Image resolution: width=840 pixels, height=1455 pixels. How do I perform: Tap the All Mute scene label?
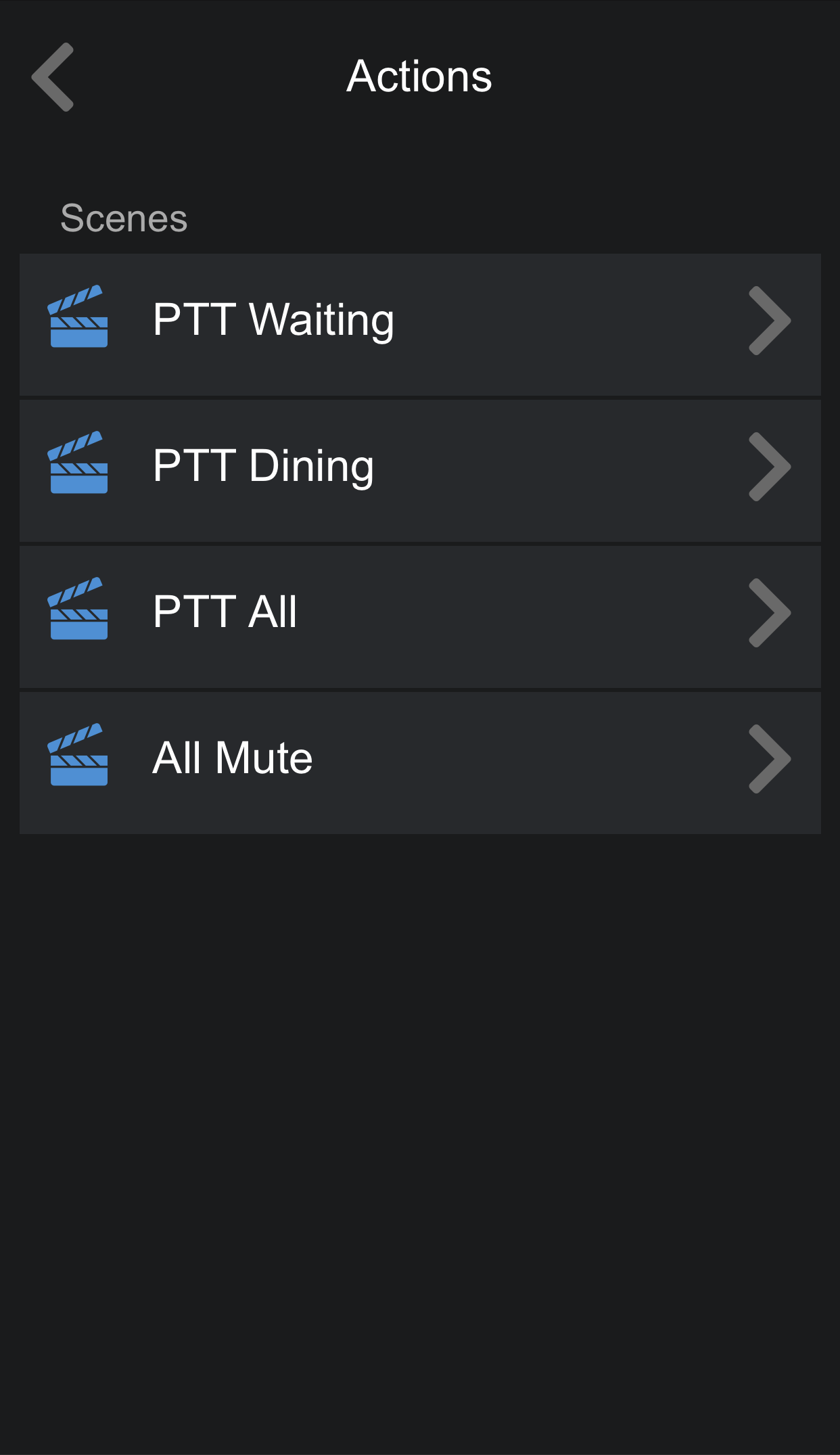coord(233,758)
